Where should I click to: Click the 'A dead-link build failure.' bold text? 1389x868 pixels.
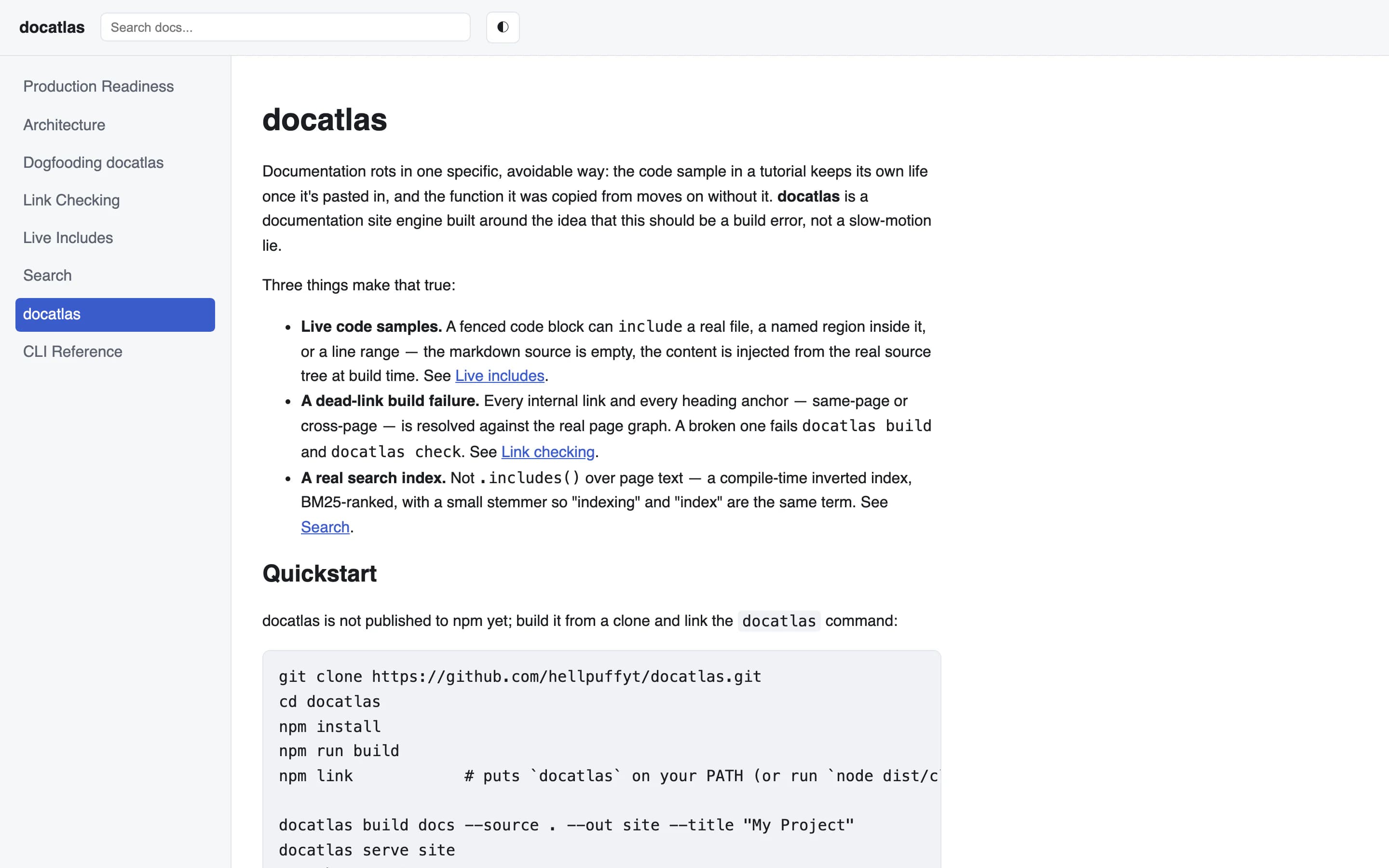coord(390,401)
